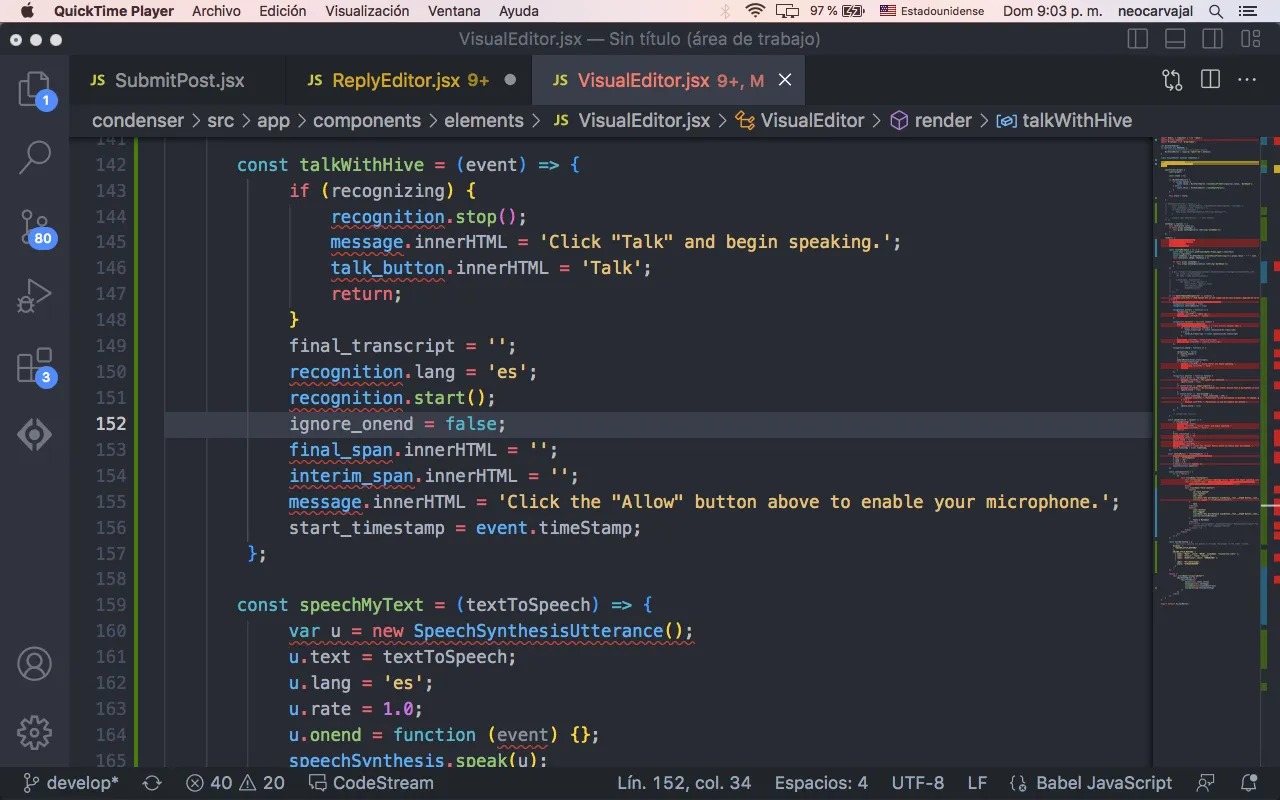Open the Accounts icon in activity bar

pos(34,664)
